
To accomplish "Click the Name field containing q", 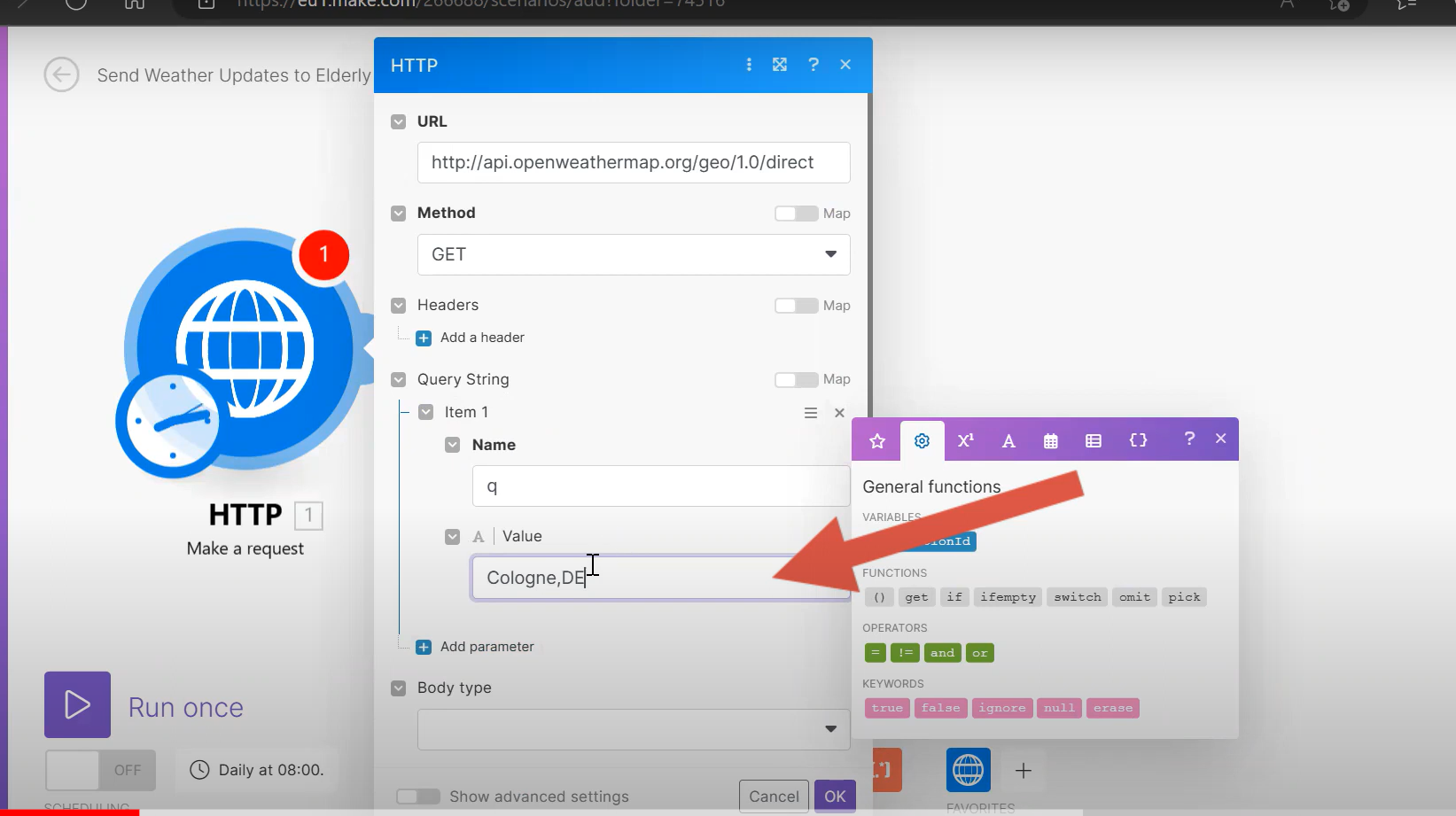I will pos(661,486).
